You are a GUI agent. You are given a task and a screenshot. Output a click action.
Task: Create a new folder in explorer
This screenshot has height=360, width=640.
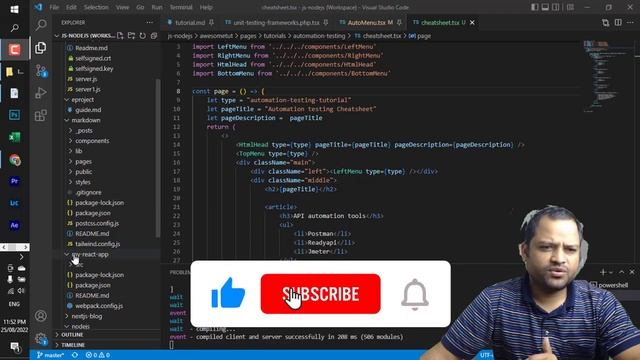tap(131, 36)
